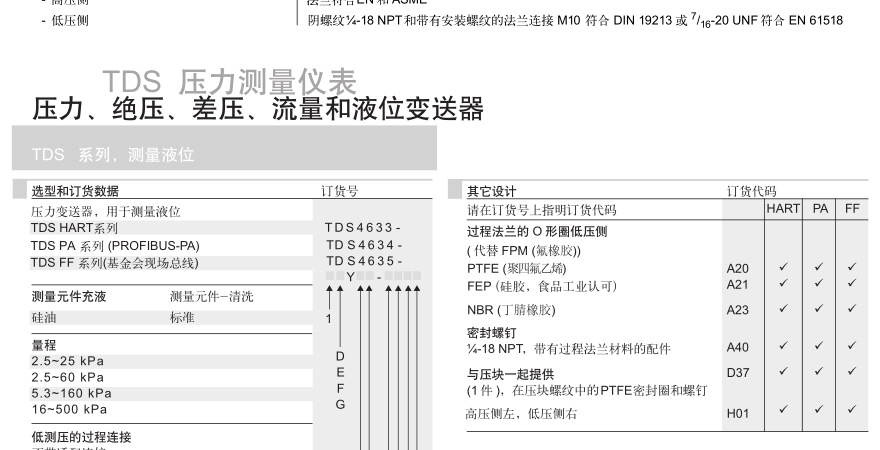The height and width of the screenshot is (450, 880).
Task: Click range code "D"
Action: (x=340, y=356)
